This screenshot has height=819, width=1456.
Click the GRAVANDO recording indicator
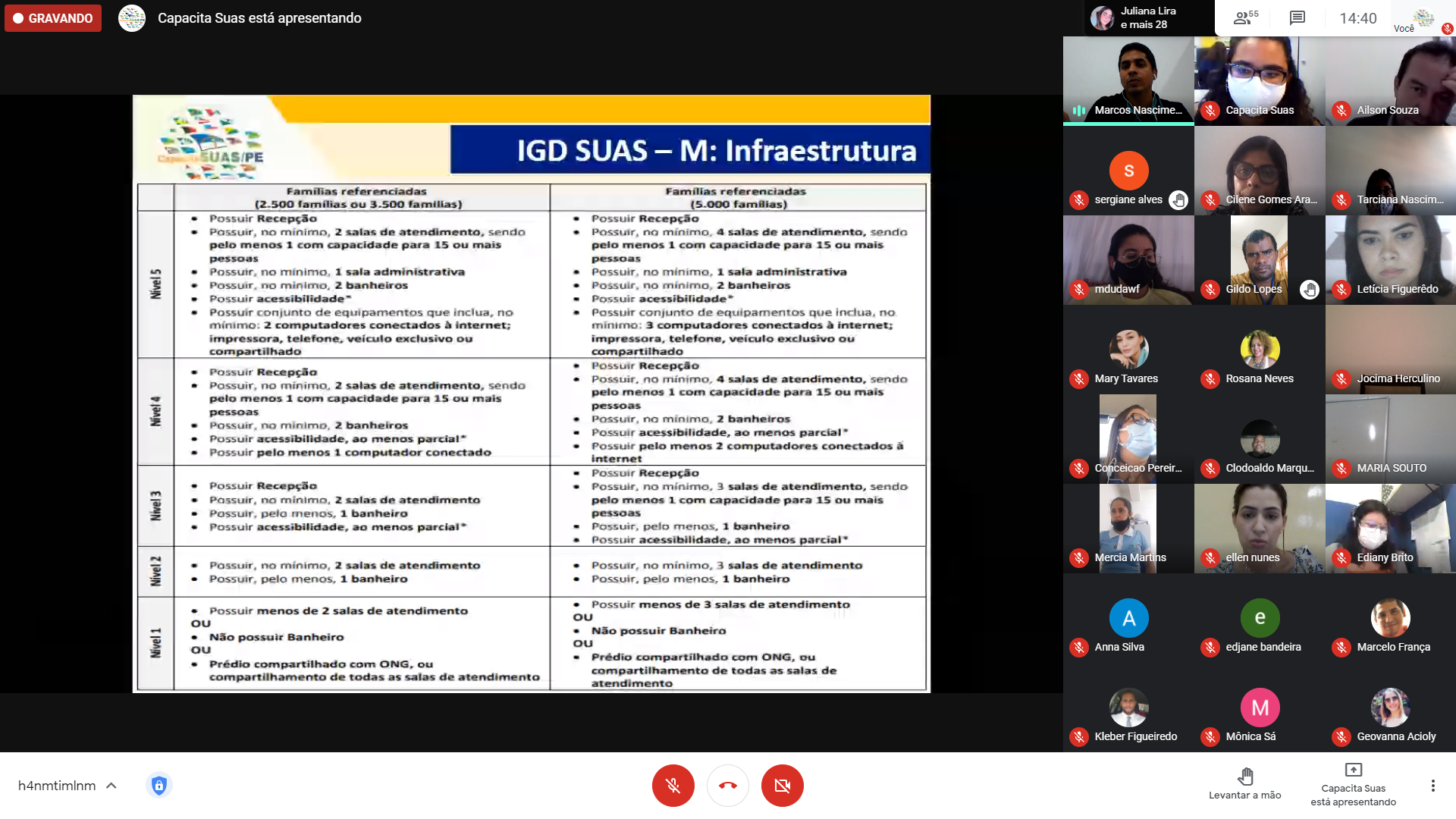(53, 18)
